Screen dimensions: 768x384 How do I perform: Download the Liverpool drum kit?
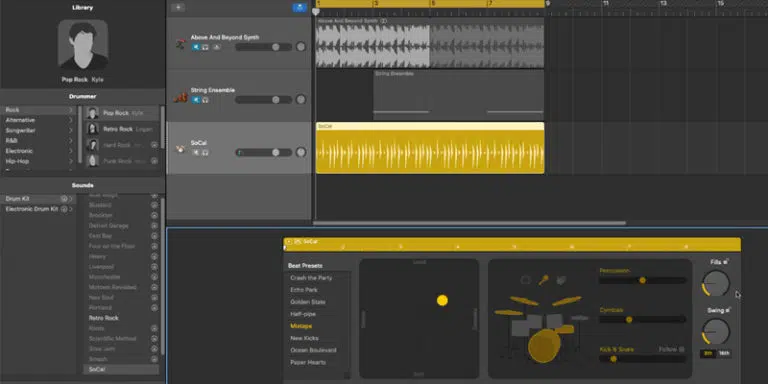tap(154, 267)
